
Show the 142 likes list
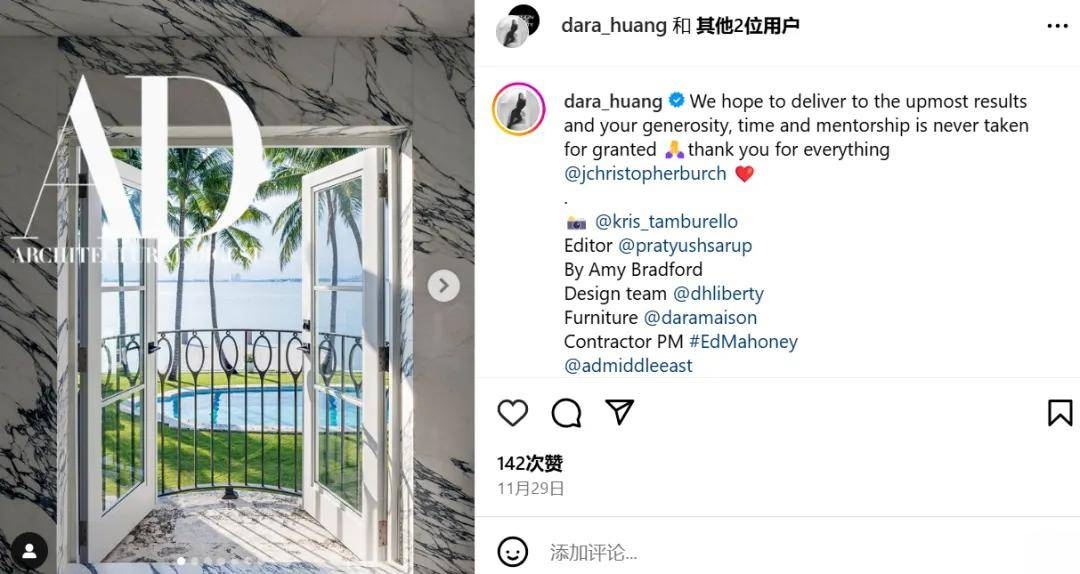click(x=530, y=464)
